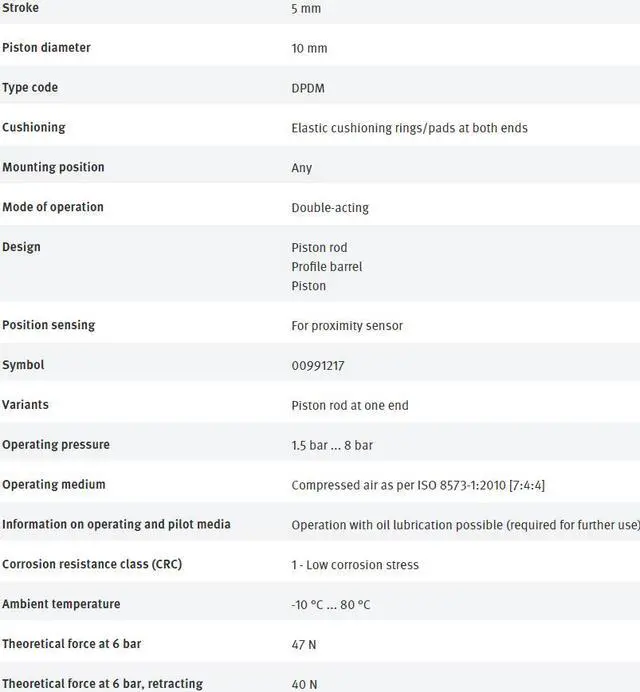Click the Position sensing label
Image resolution: width=640 pixels, height=692 pixels.
click(49, 325)
